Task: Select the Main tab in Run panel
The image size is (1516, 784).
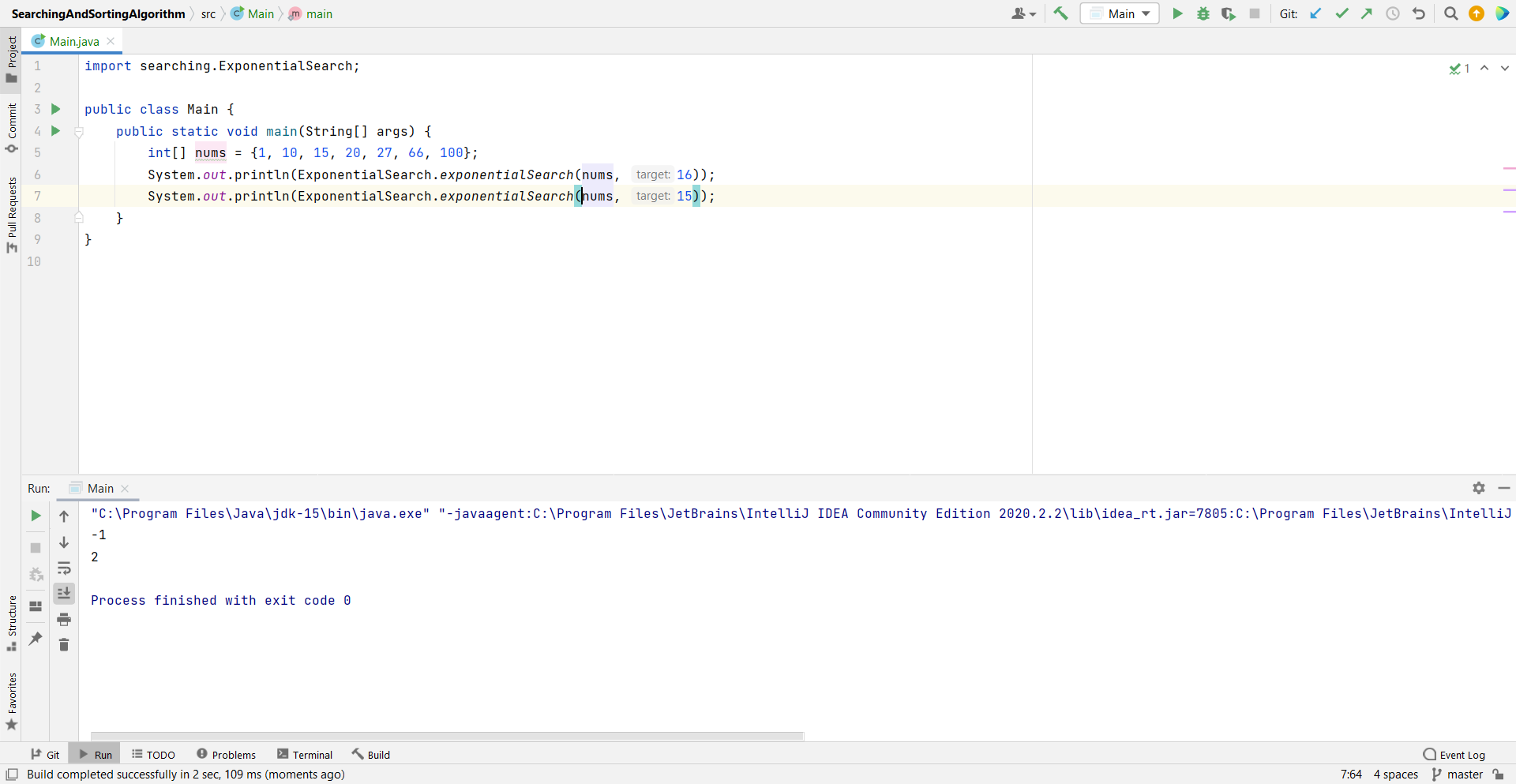Action: pyautogui.click(x=99, y=489)
